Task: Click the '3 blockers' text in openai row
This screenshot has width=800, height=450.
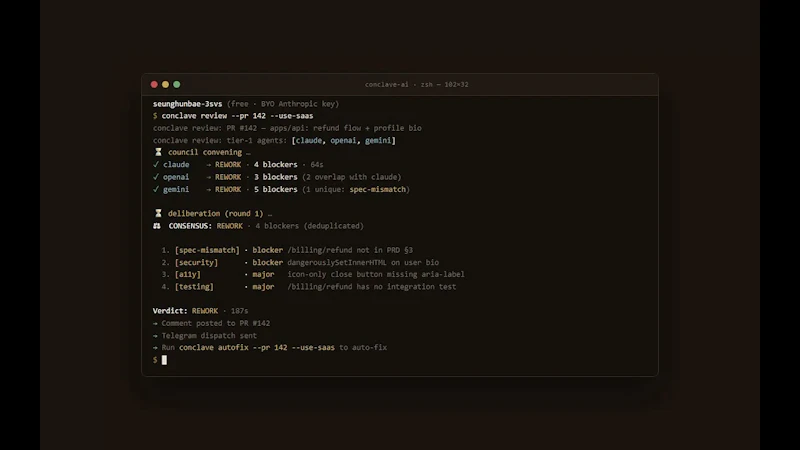Action: tap(276, 177)
